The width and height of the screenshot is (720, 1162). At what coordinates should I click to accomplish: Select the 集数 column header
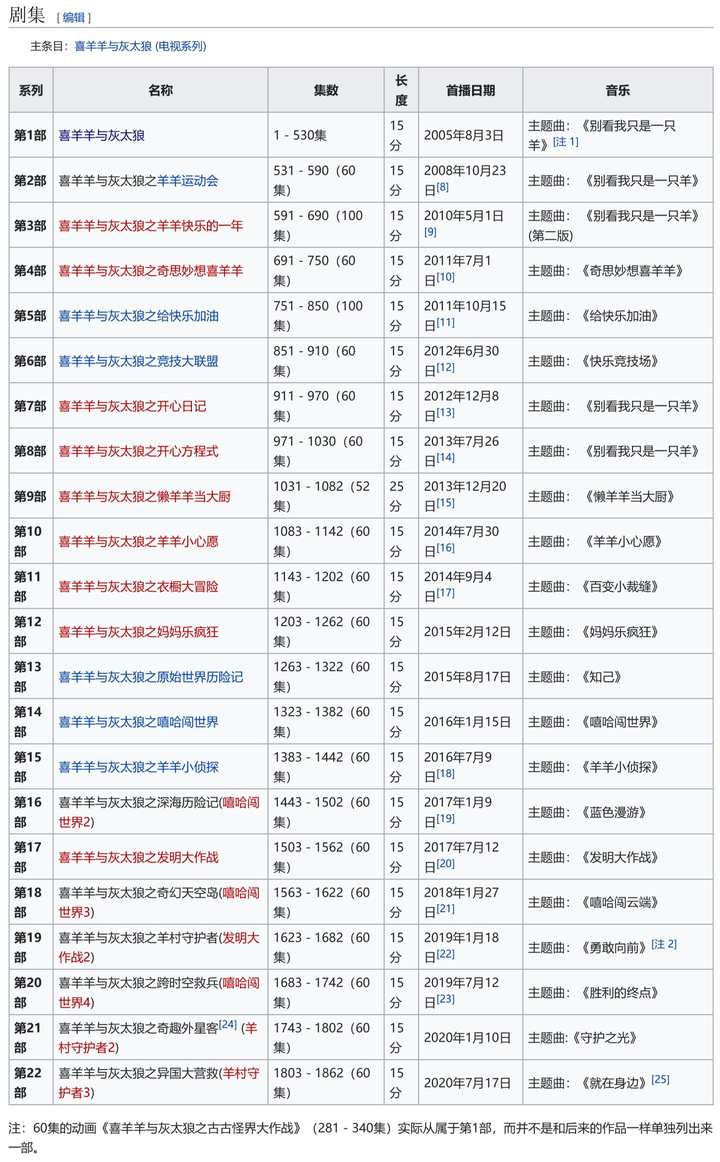pos(326,90)
